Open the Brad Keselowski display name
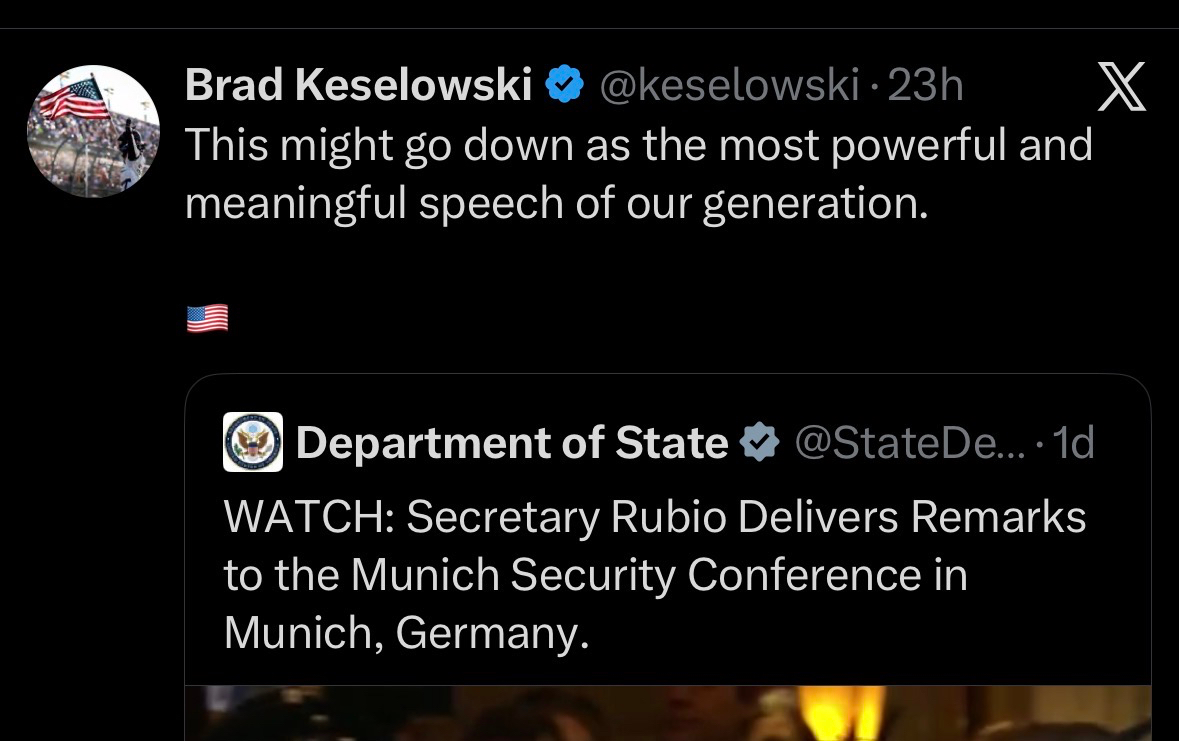This screenshot has height=741, width=1179. [x=358, y=87]
